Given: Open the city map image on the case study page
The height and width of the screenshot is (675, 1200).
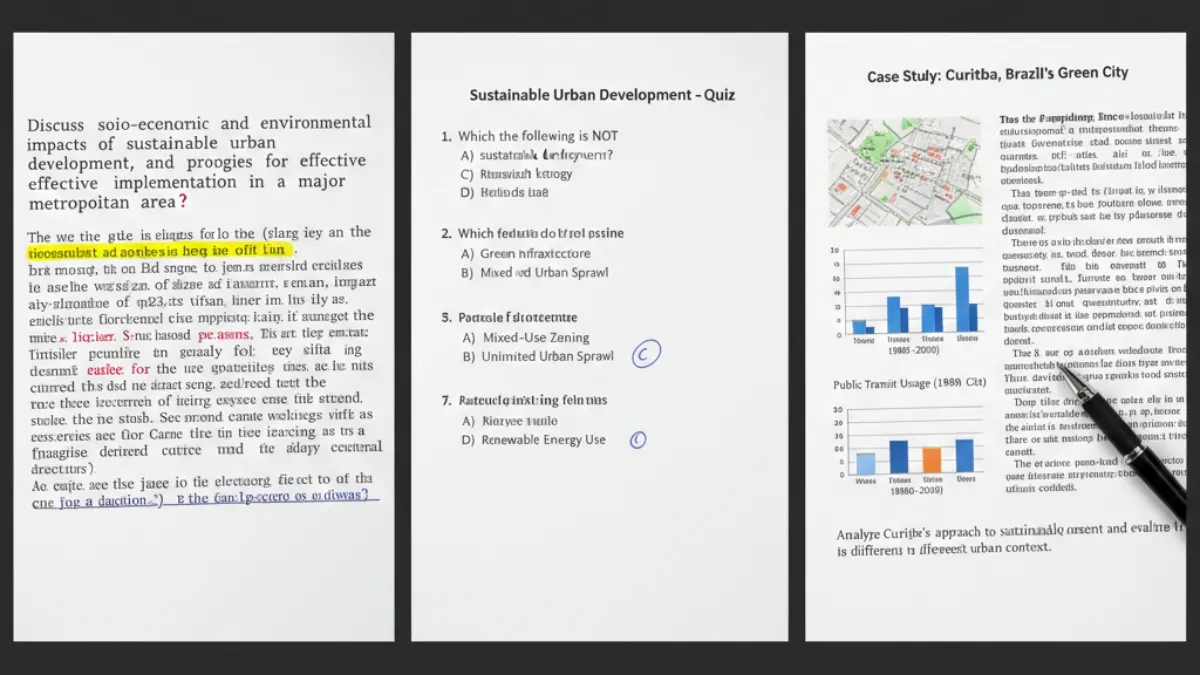Looking at the screenshot, I should click(903, 170).
